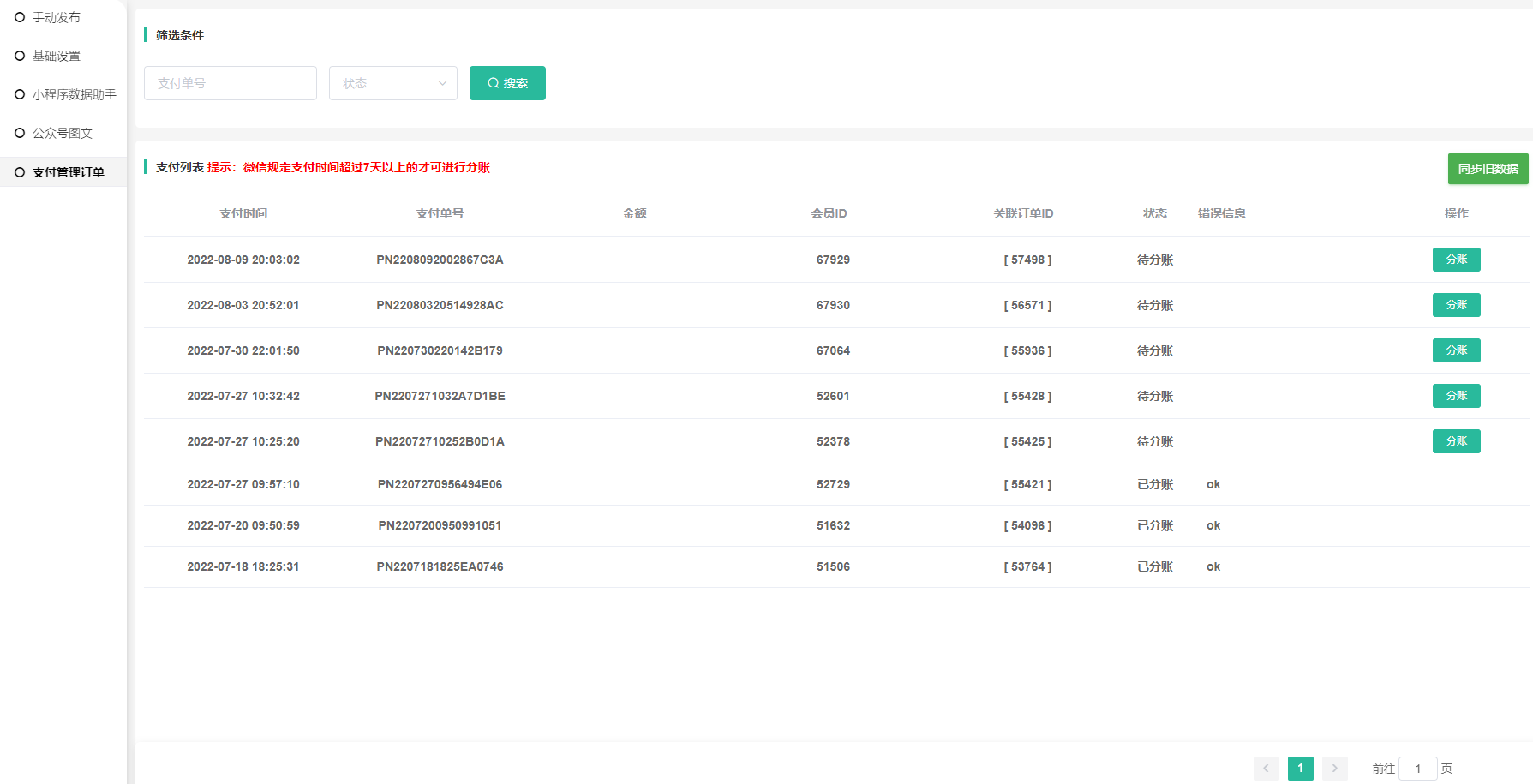Click 分账 for order PN2208092002867C3A
1533x784 pixels.
(x=1456, y=260)
